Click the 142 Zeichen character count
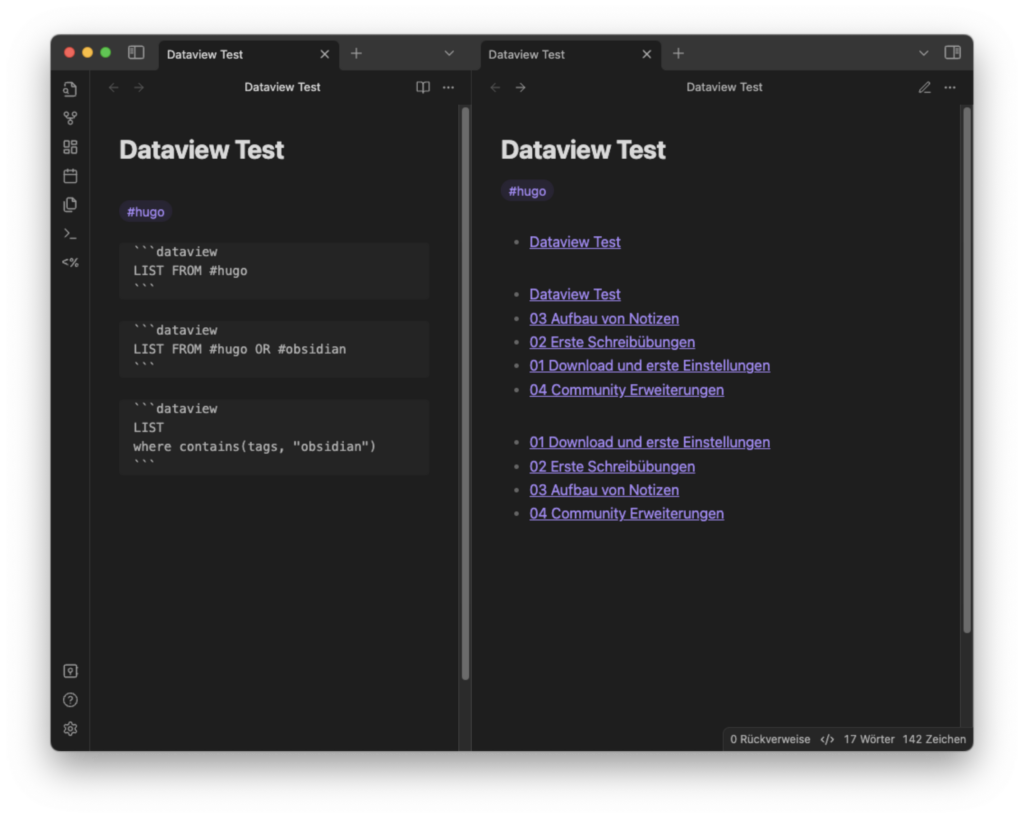This screenshot has height=818, width=1024. coord(934,739)
